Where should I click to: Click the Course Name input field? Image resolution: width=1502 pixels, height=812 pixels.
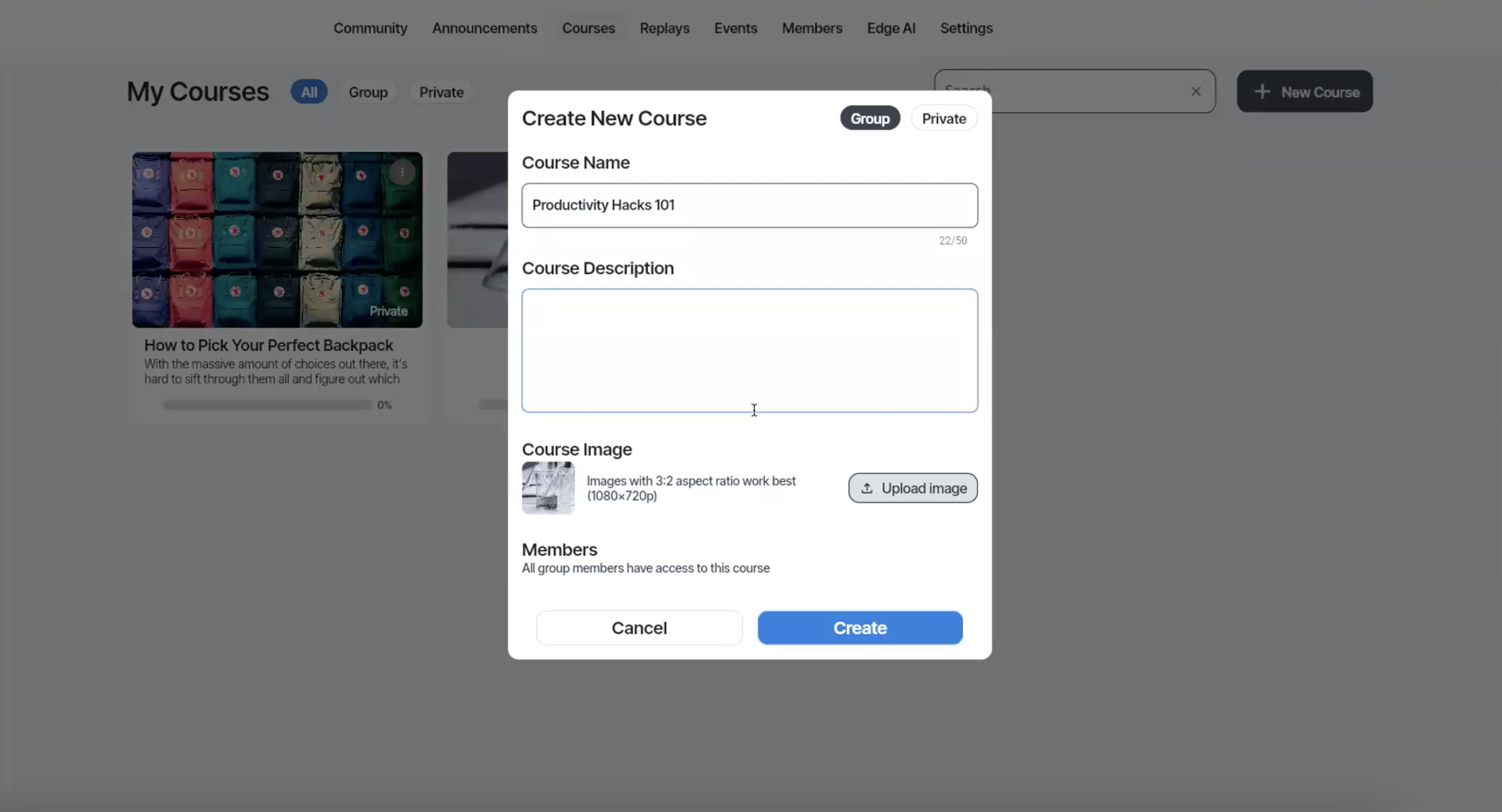point(749,205)
